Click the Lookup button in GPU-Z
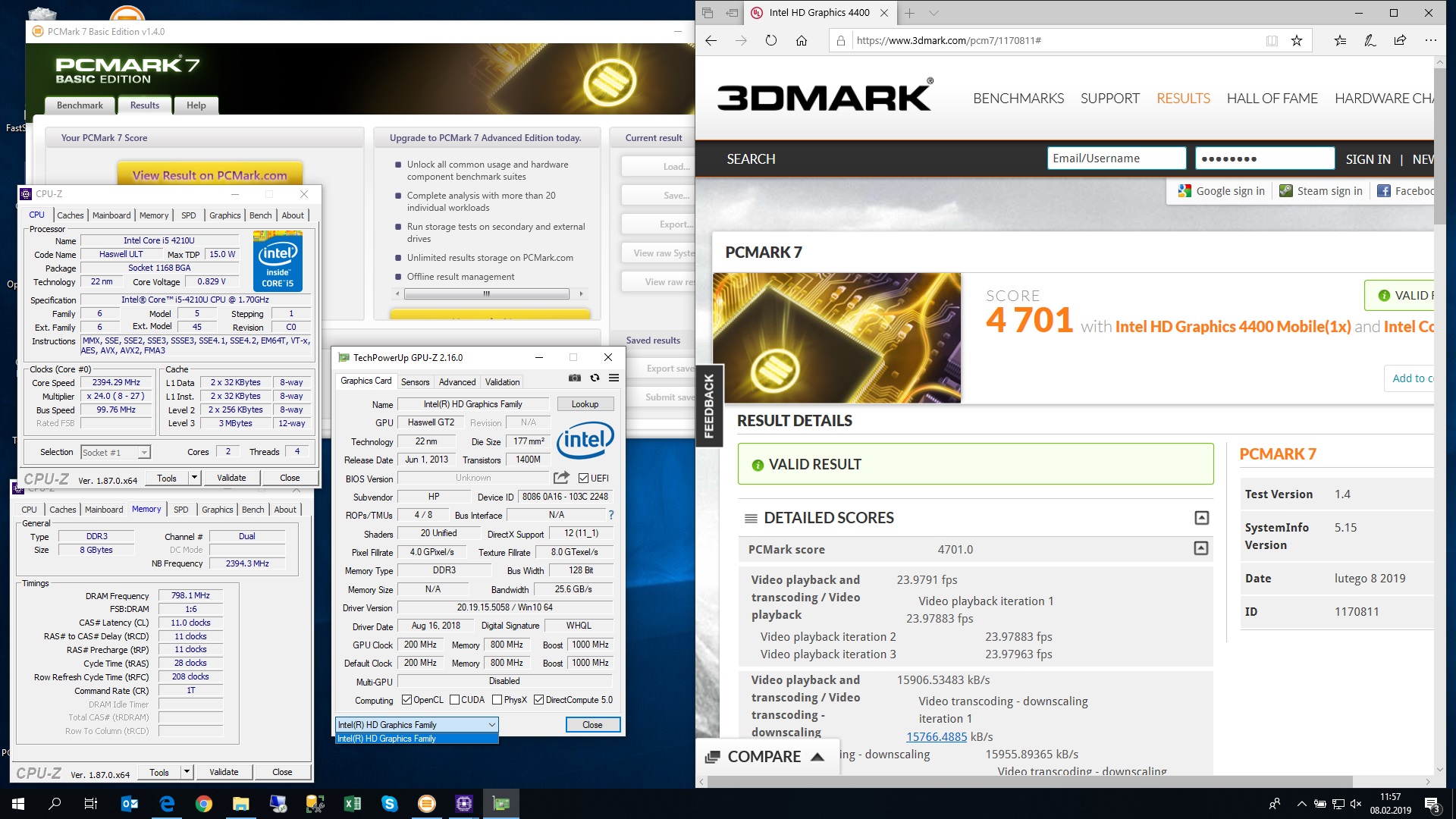This screenshot has height=819, width=1456. 585,404
